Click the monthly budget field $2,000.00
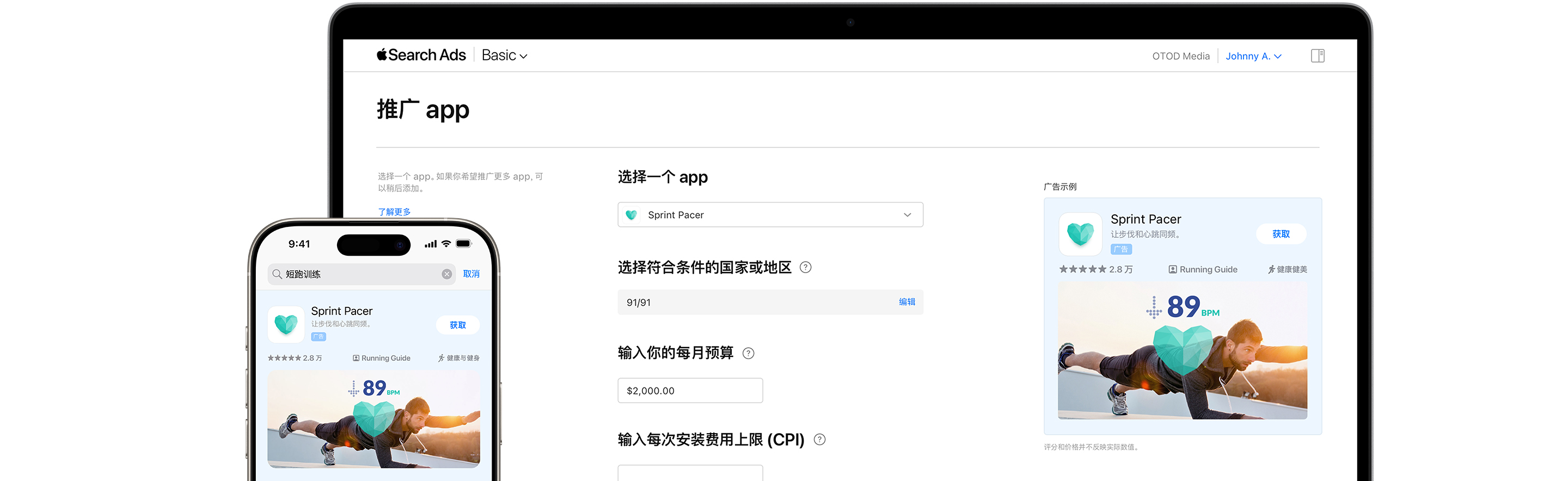This screenshot has height=481, width=1568. coord(690,390)
